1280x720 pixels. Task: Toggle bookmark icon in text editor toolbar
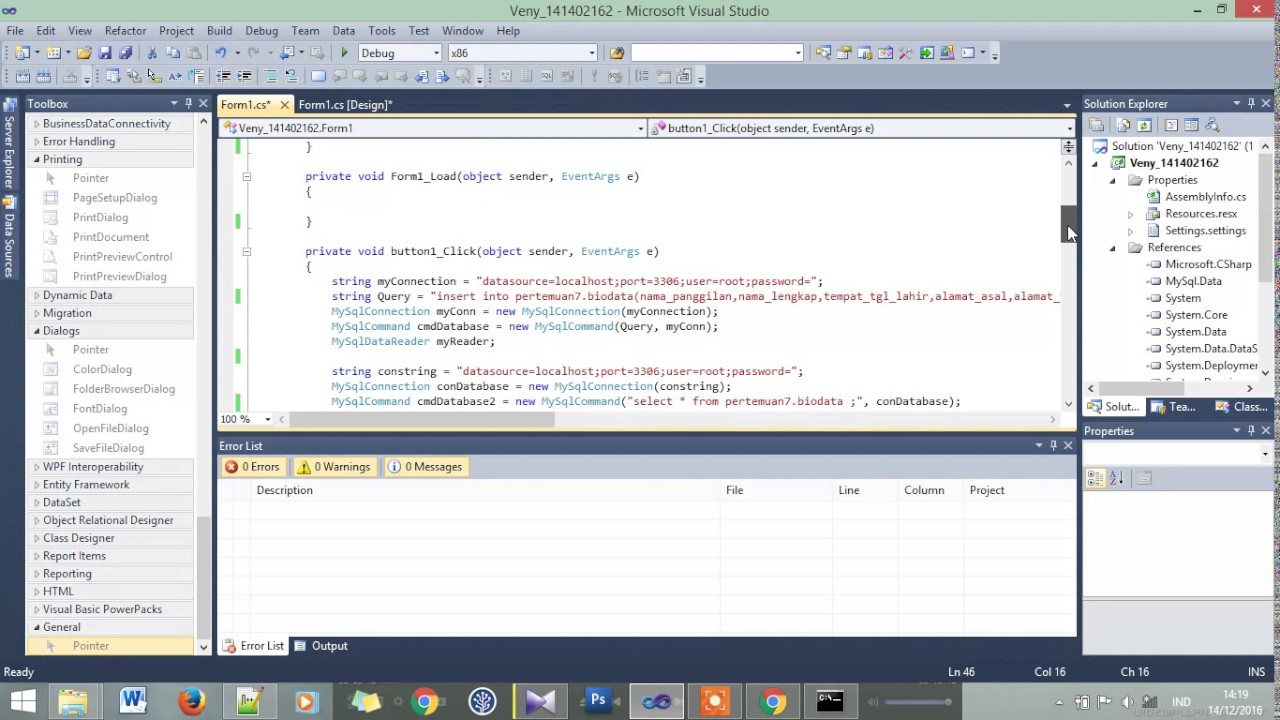[318, 77]
